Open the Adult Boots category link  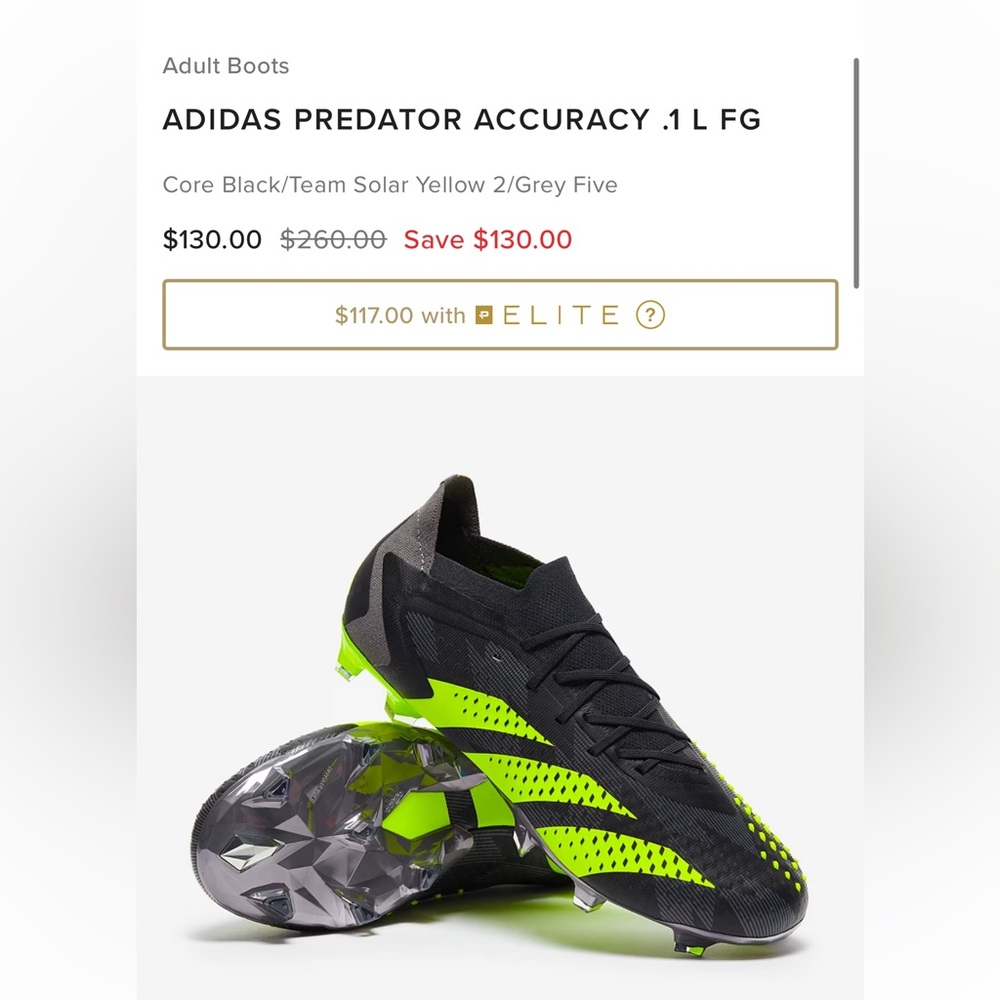click(x=225, y=66)
